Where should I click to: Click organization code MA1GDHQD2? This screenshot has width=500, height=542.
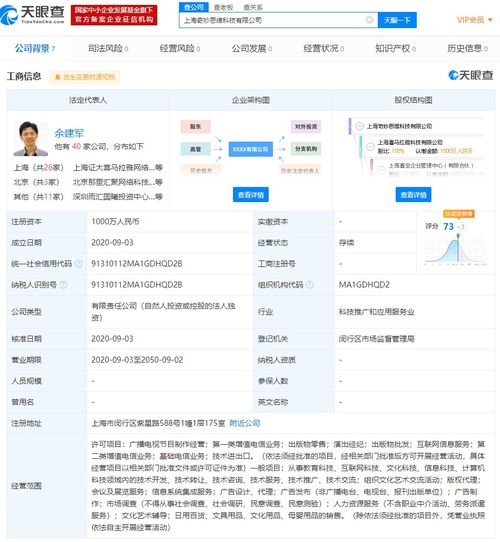click(364, 285)
